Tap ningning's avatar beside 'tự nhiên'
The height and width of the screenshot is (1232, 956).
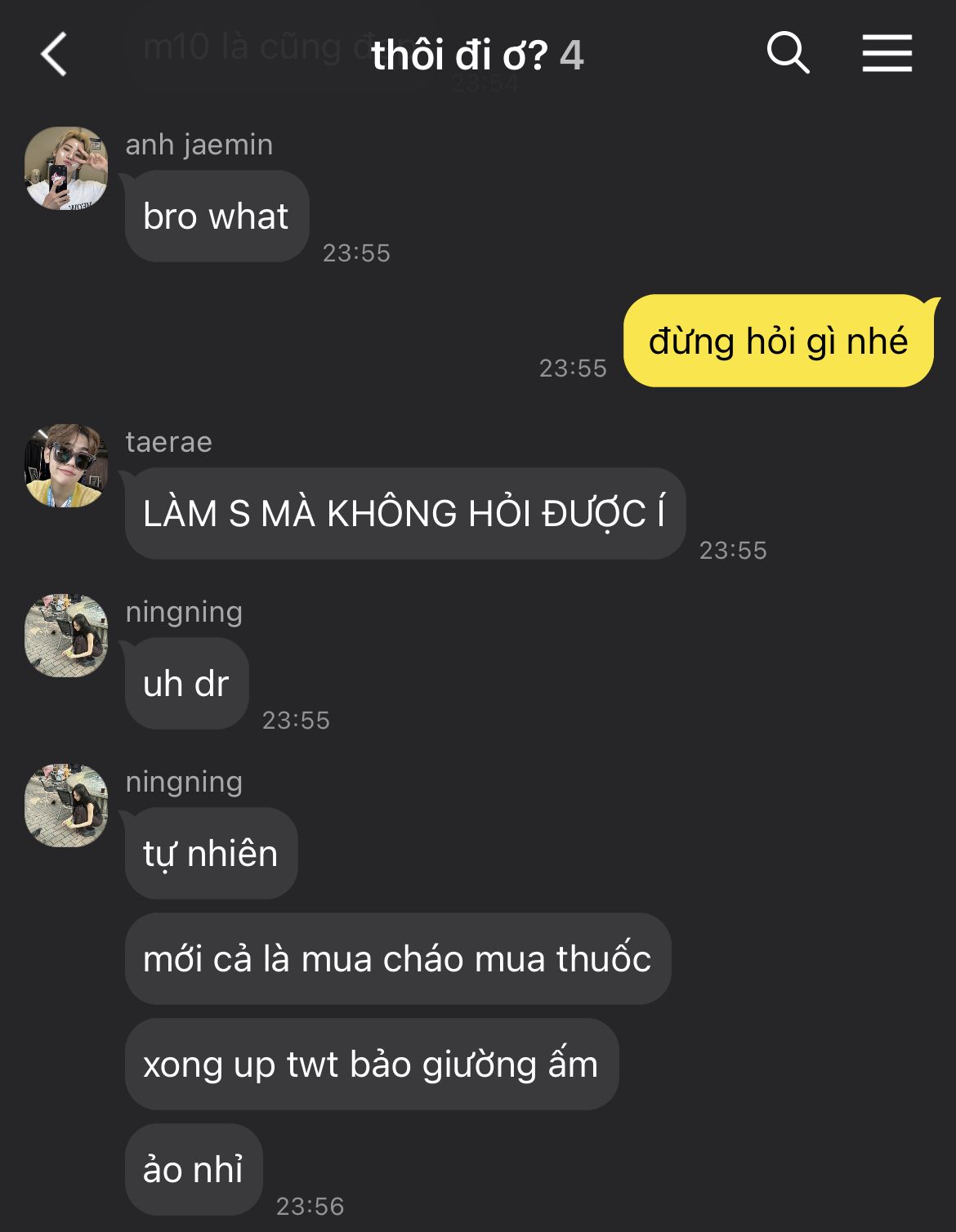point(66,806)
